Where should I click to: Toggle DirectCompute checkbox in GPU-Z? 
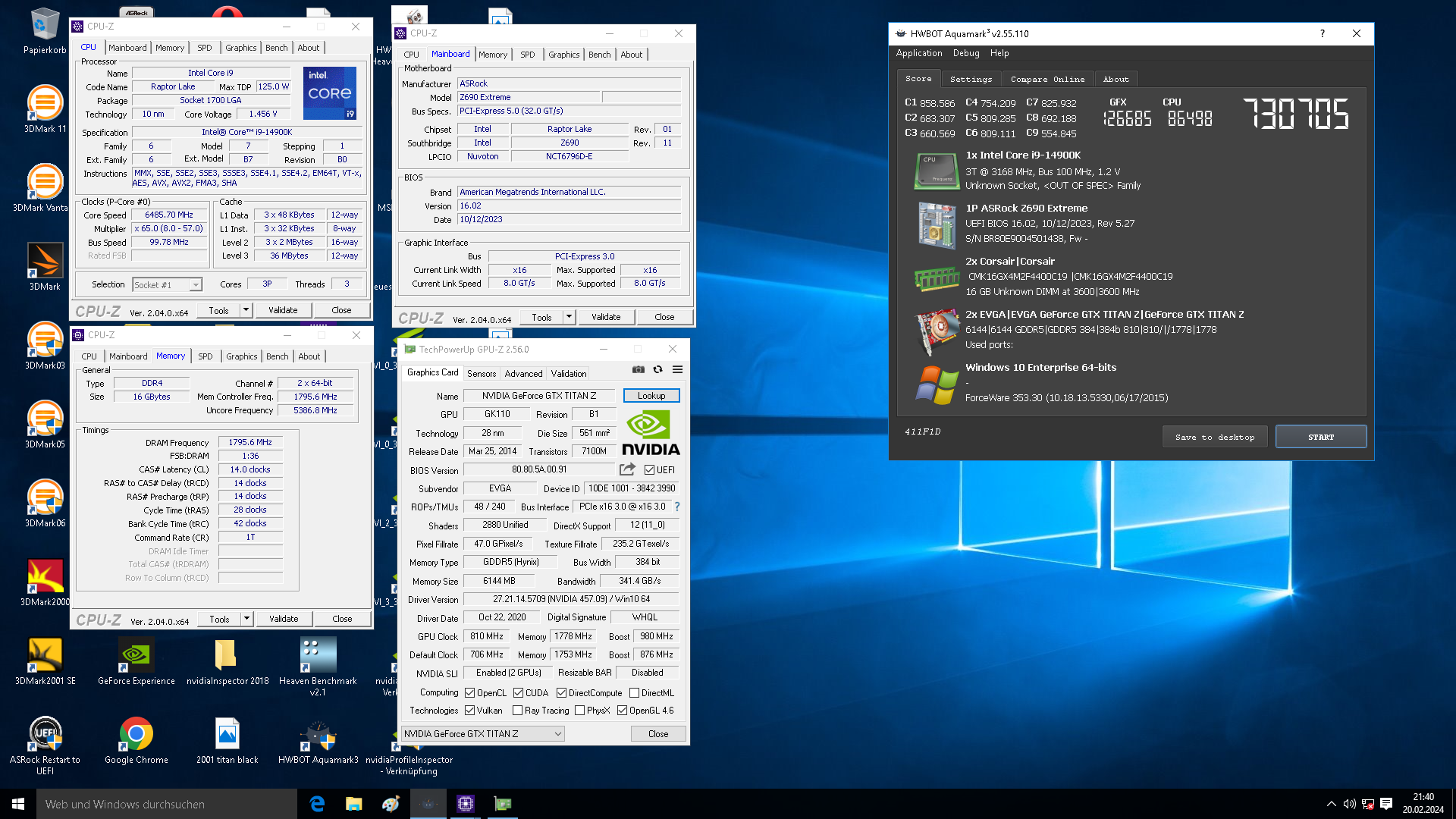pyautogui.click(x=561, y=693)
